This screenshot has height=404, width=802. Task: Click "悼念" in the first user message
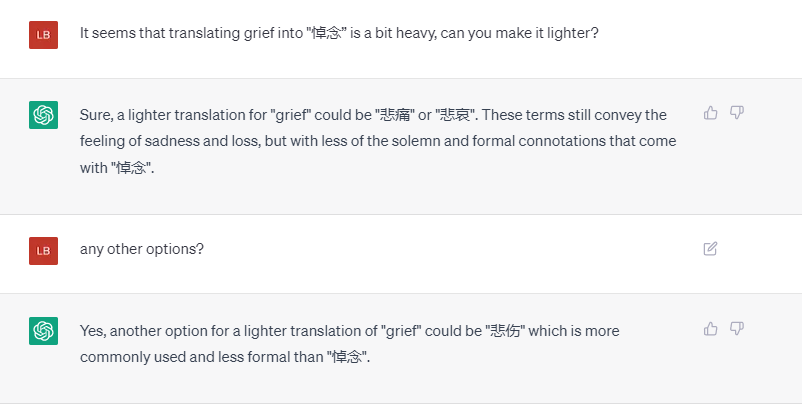tap(319, 33)
